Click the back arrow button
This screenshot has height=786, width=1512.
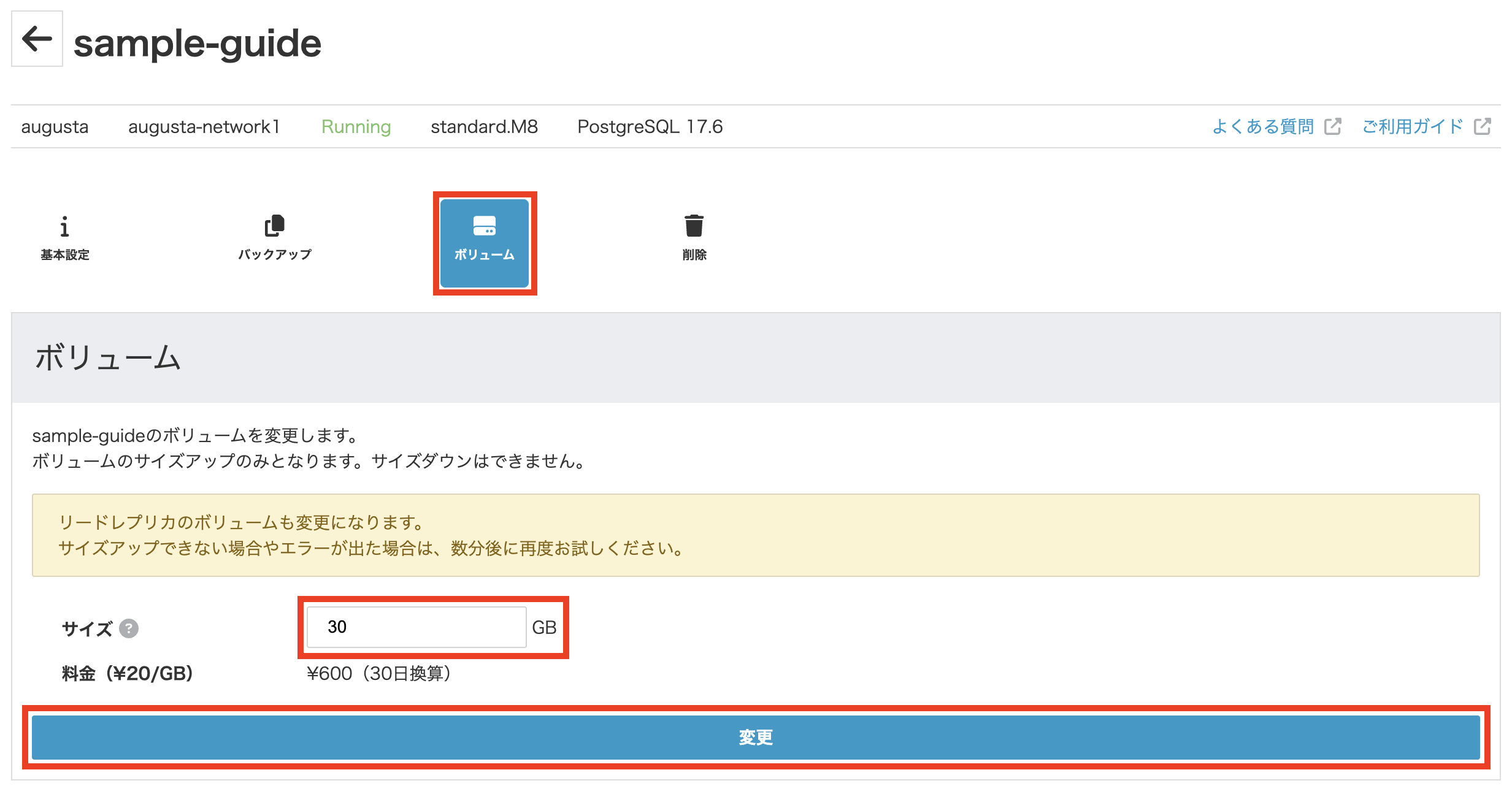(x=37, y=39)
